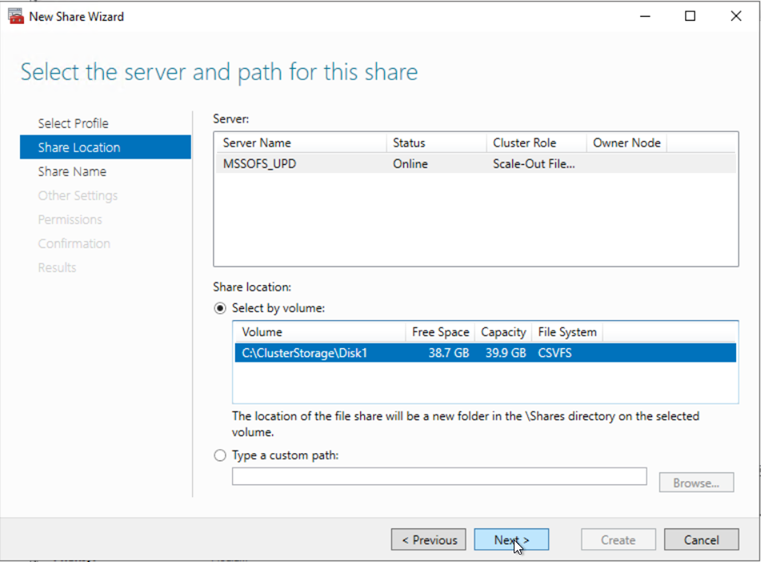Click the Next button

pyautogui.click(x=511, y=540)
